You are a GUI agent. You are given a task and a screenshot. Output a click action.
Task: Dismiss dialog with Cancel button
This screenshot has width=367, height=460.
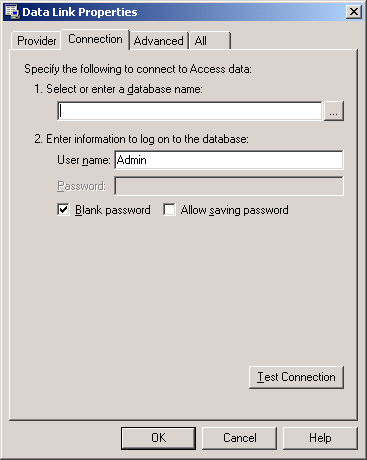click(x=240, y=438)
